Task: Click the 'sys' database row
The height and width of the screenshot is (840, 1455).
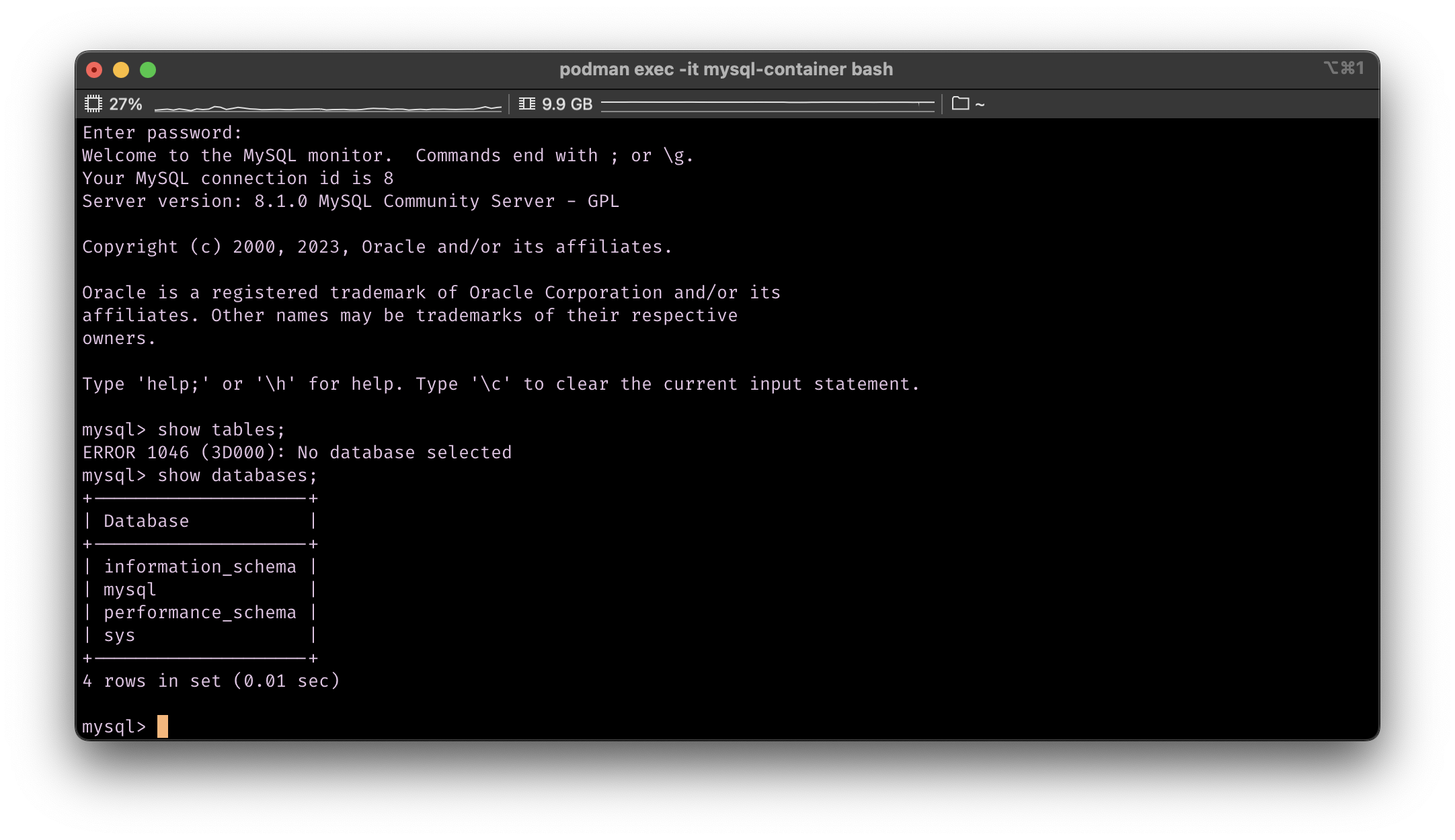Action: point(120,635)
